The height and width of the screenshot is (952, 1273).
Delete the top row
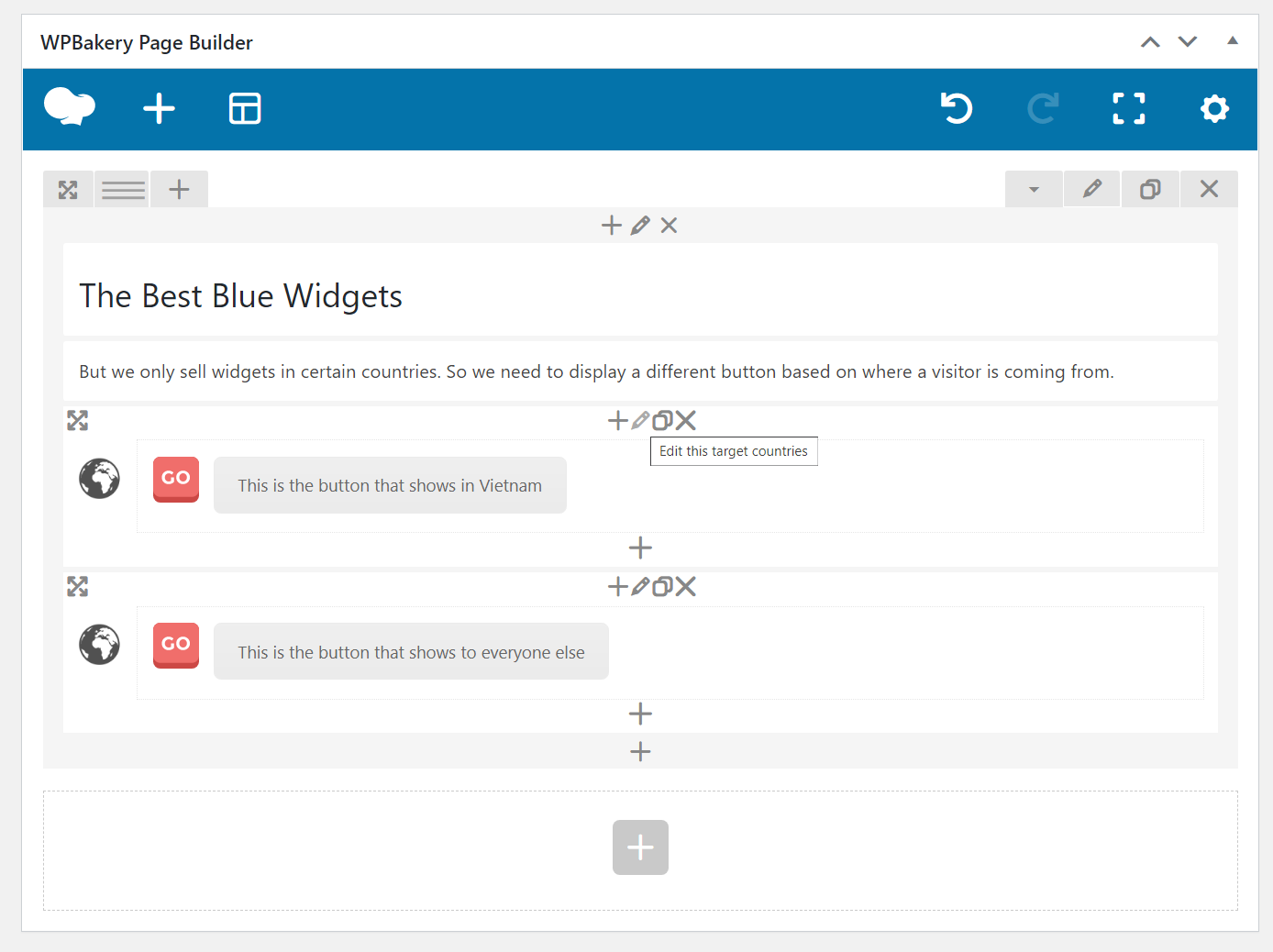pos(1209,189)
